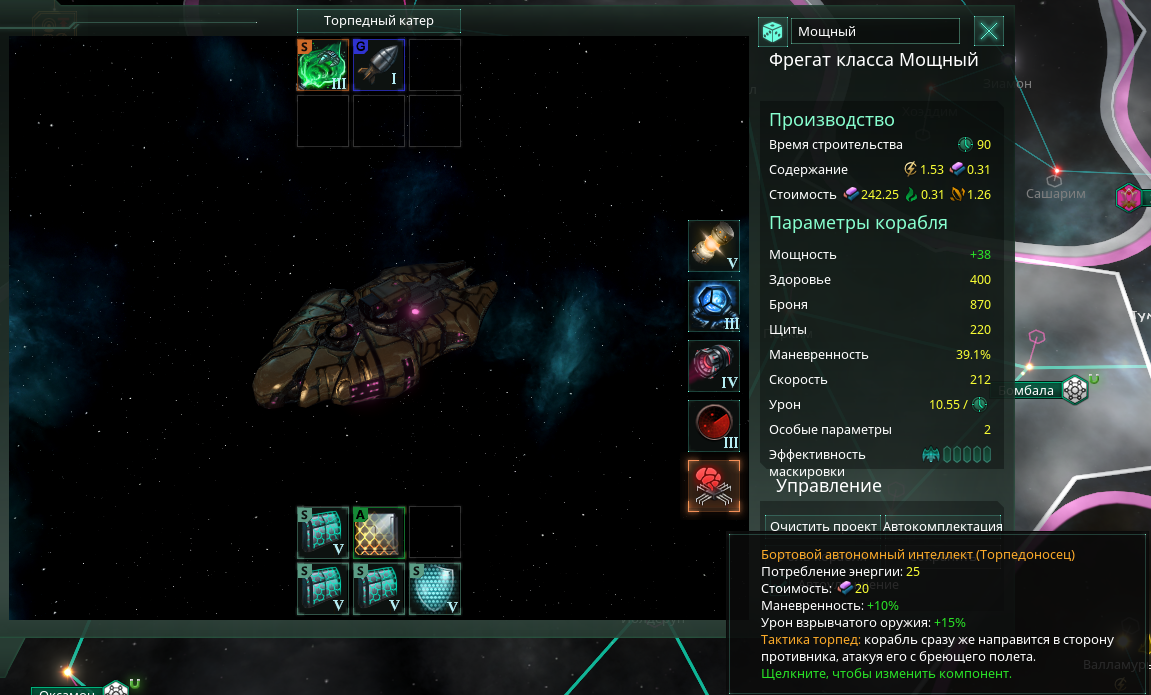This screenshot has height=695, width=1151.
Task: Open the blue hyperdrive component III
Action: (x=714, y=306)
